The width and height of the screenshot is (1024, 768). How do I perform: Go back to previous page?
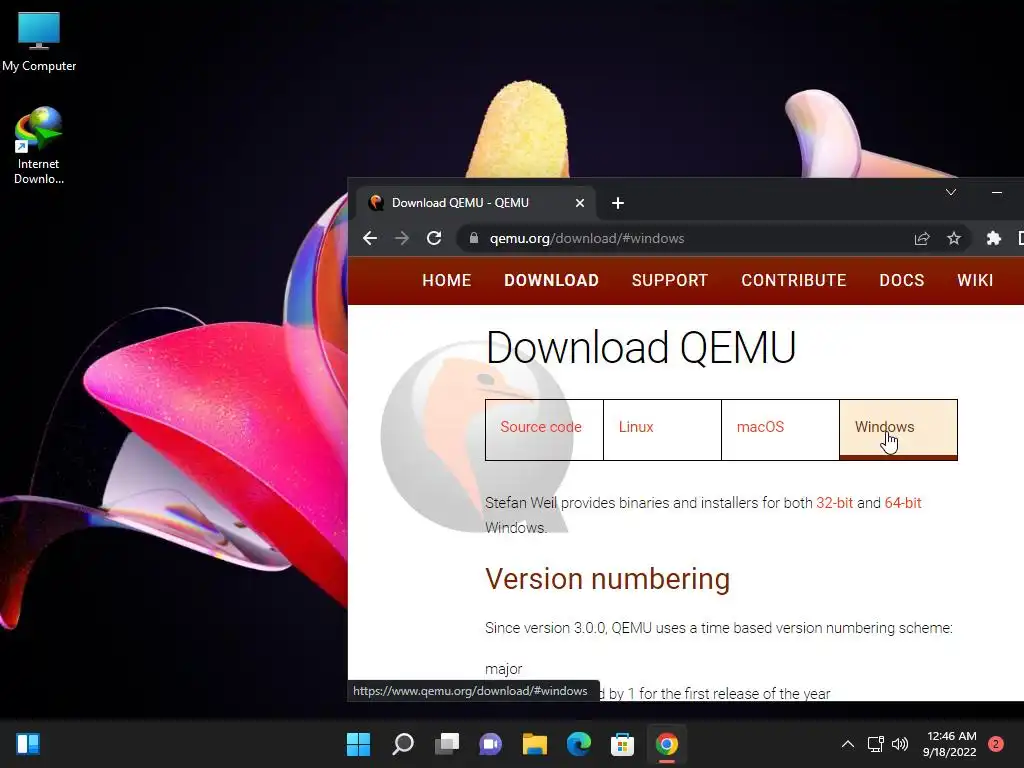coord(370,238)
